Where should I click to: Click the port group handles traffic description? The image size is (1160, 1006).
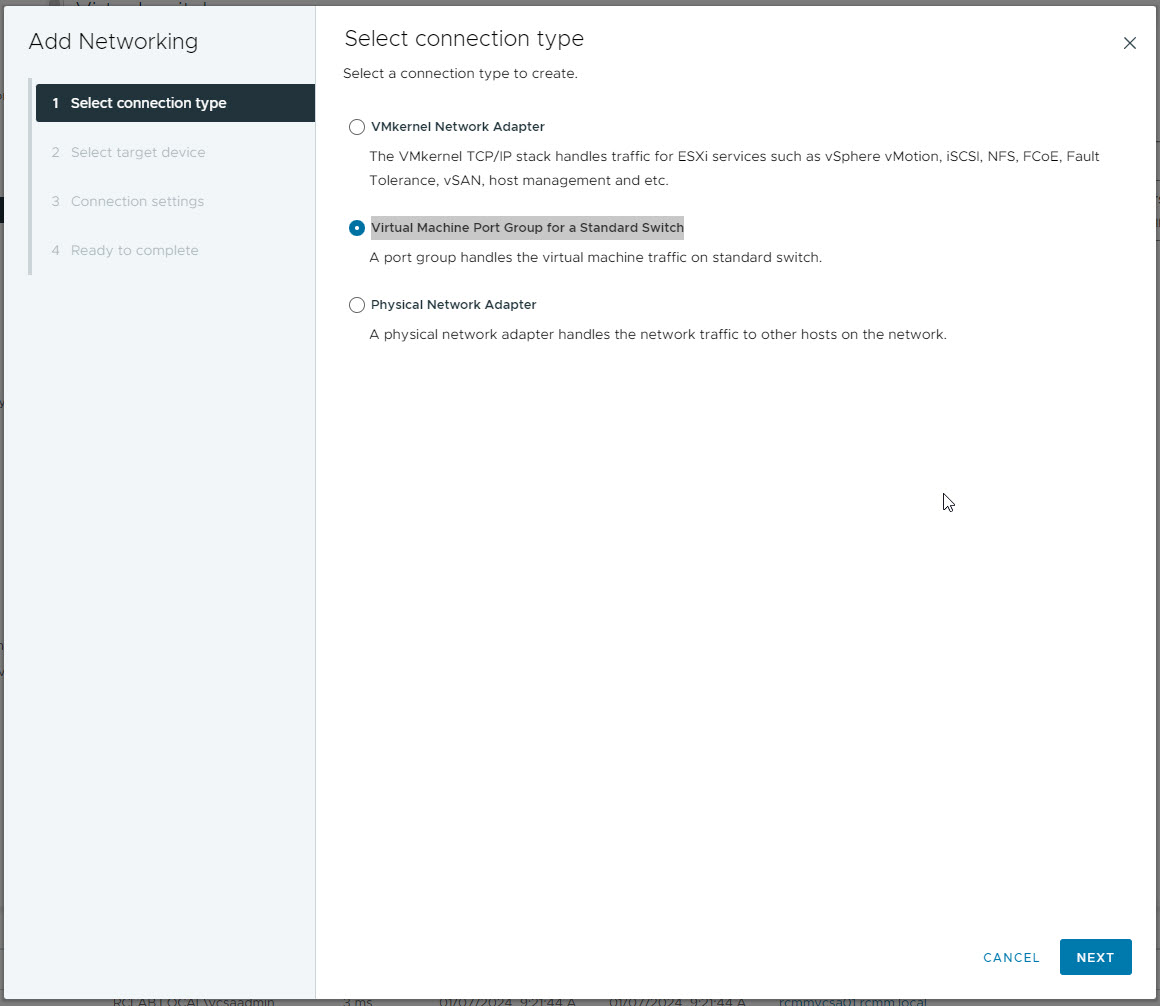coord(595,257)
